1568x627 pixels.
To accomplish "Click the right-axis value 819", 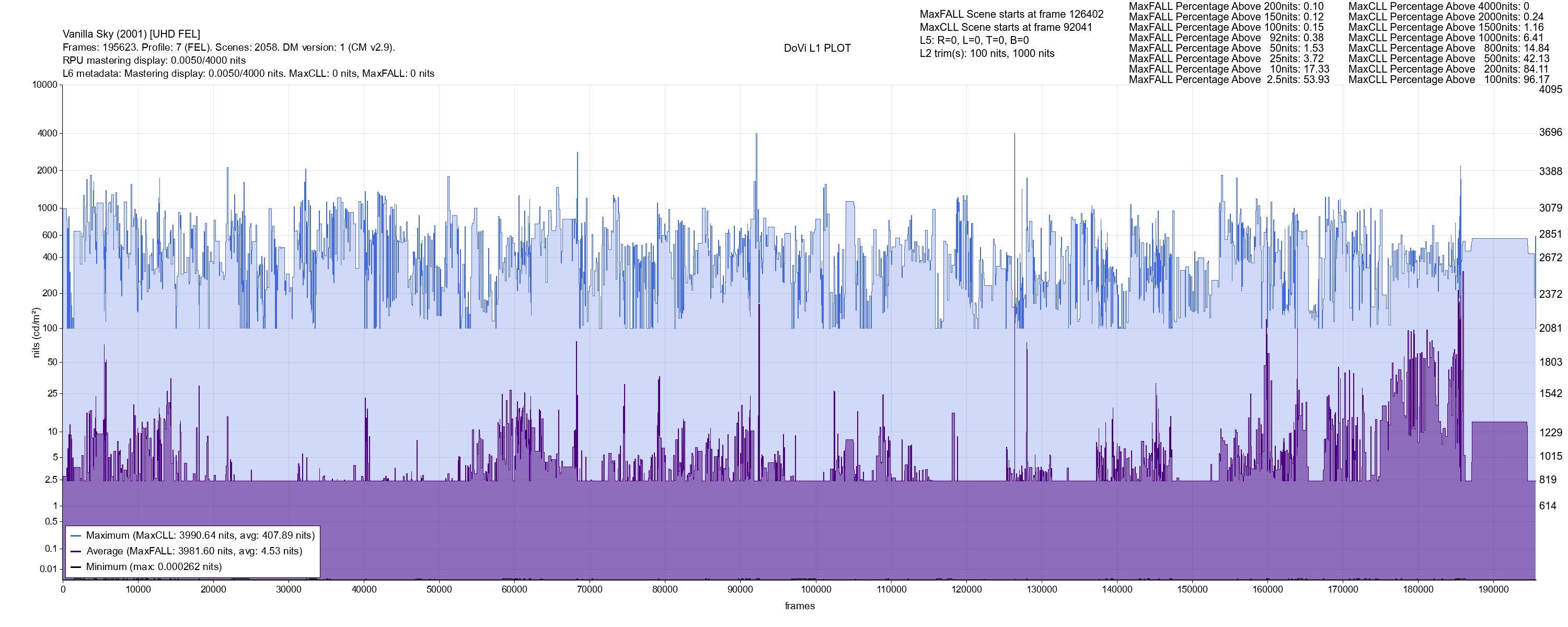I will [1547, 480].
